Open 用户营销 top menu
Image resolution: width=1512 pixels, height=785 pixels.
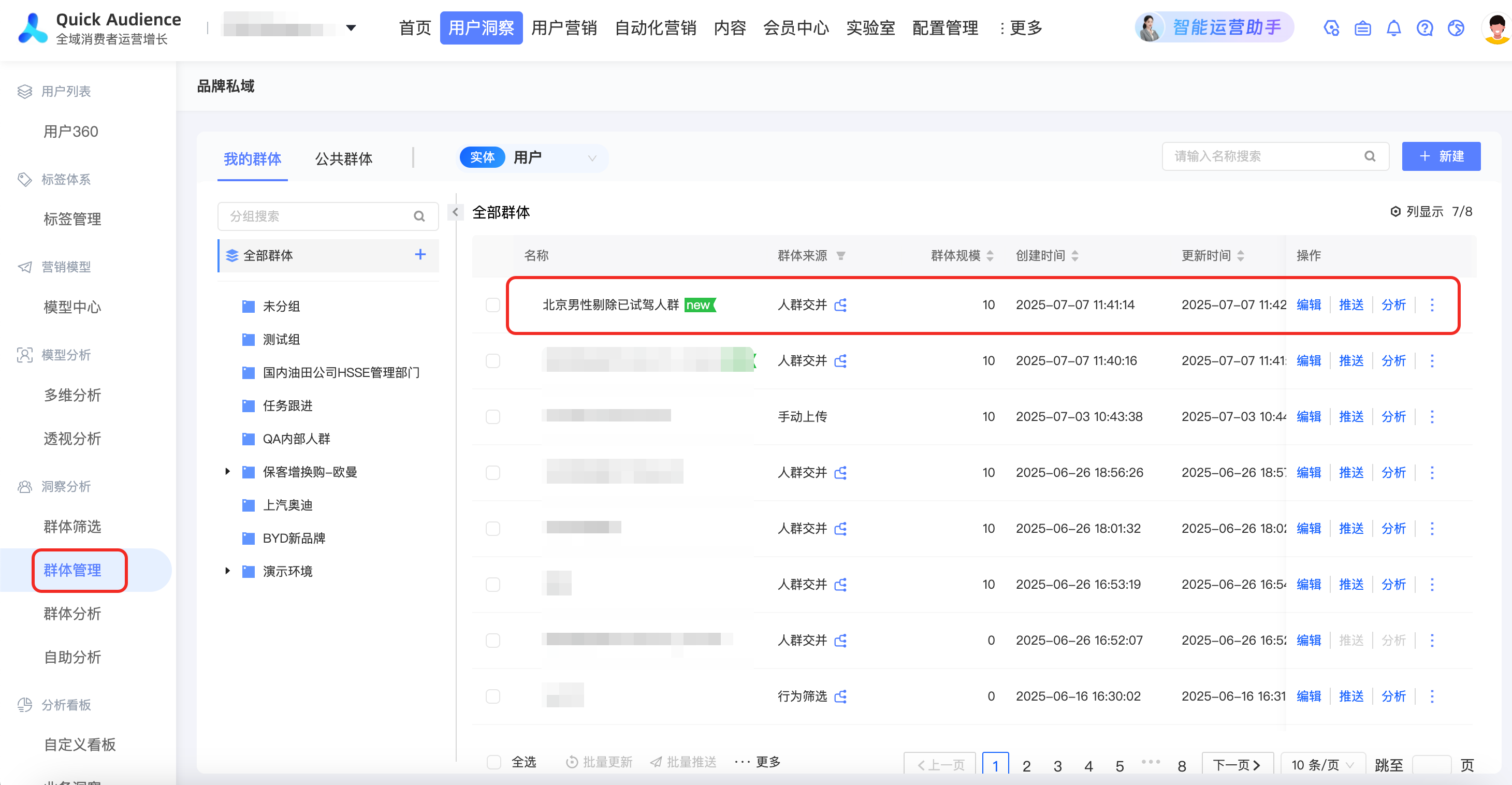coord(564,27)
